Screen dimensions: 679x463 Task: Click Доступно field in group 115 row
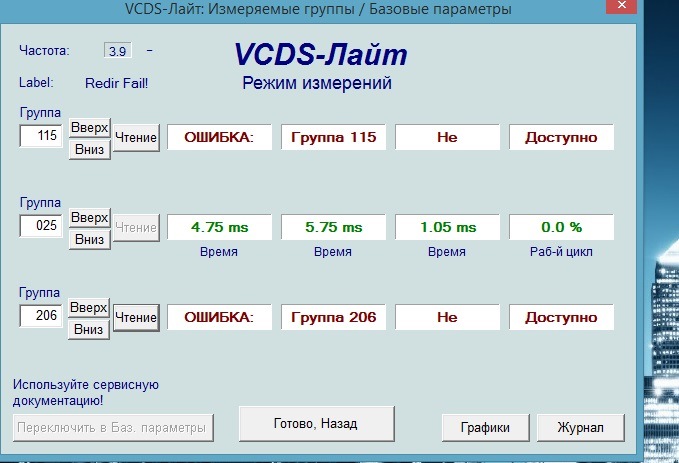561,137
